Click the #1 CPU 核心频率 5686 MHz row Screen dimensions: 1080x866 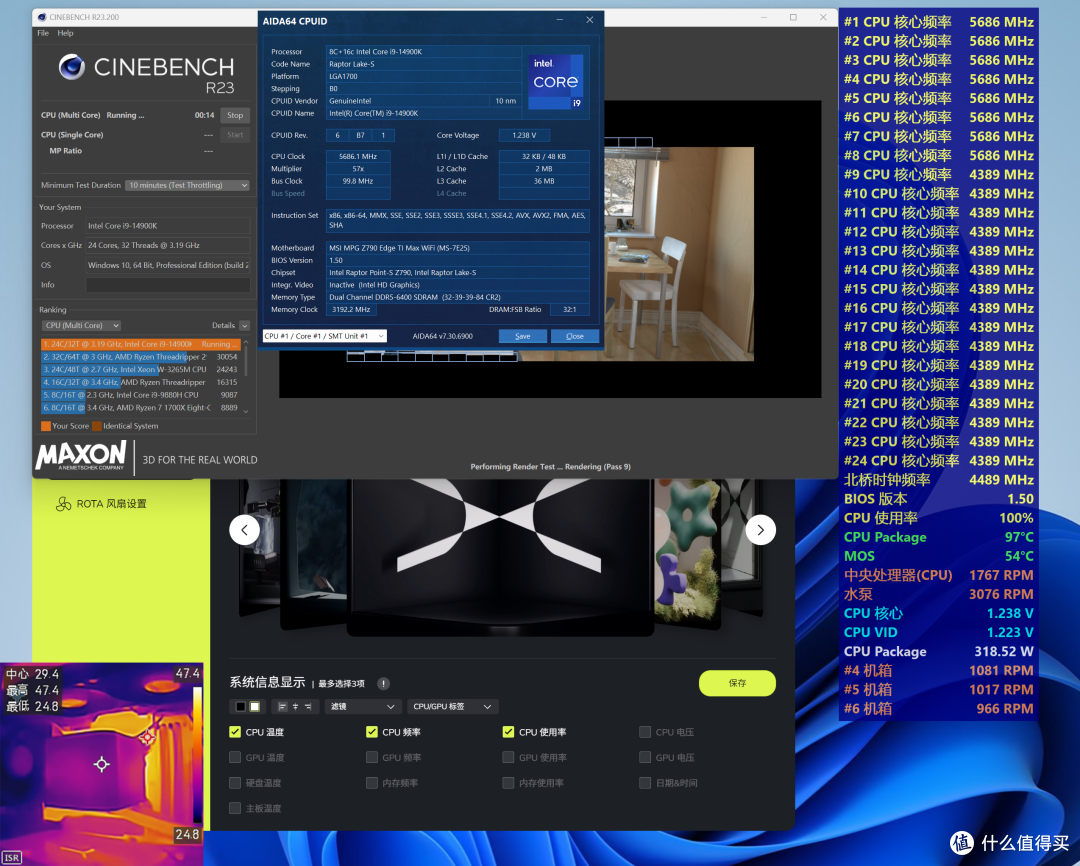(938, 22)
